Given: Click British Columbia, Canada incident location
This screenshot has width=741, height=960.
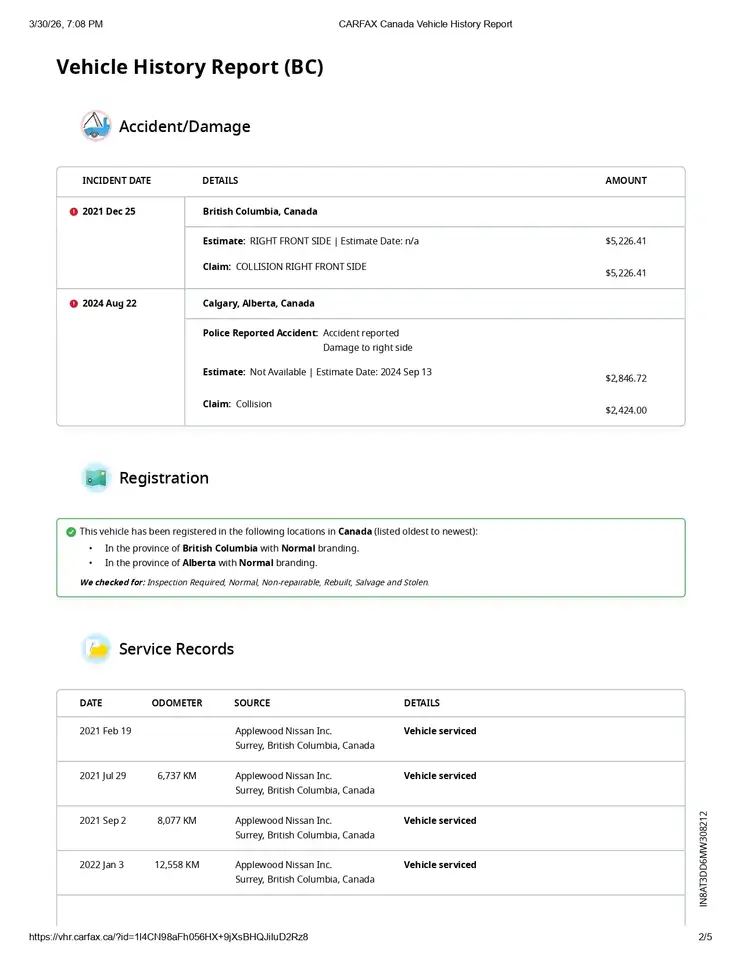Looking at the screenshot, I should [260, 211].
